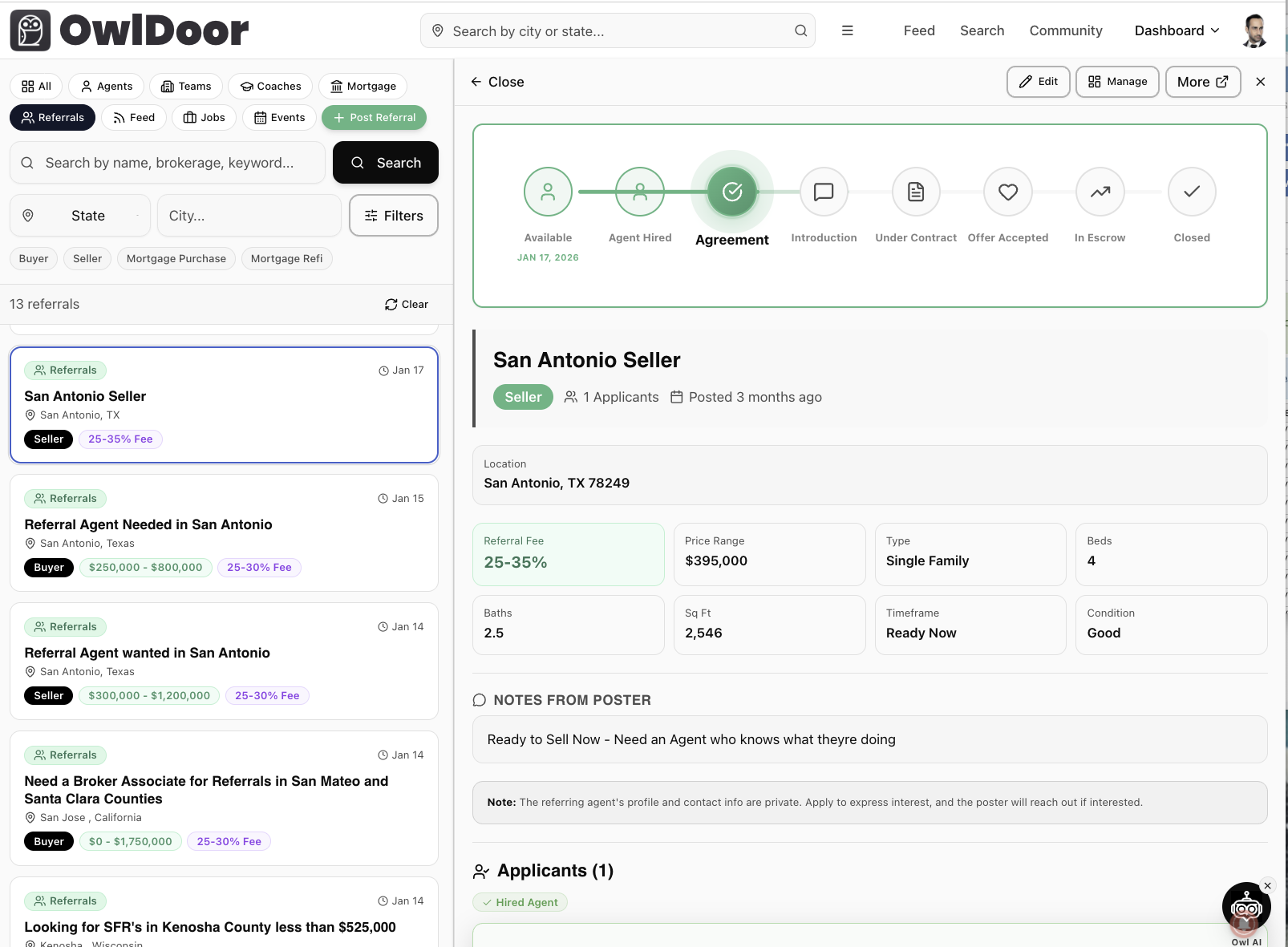Click the Edit button for this referral

[1038, 82]
